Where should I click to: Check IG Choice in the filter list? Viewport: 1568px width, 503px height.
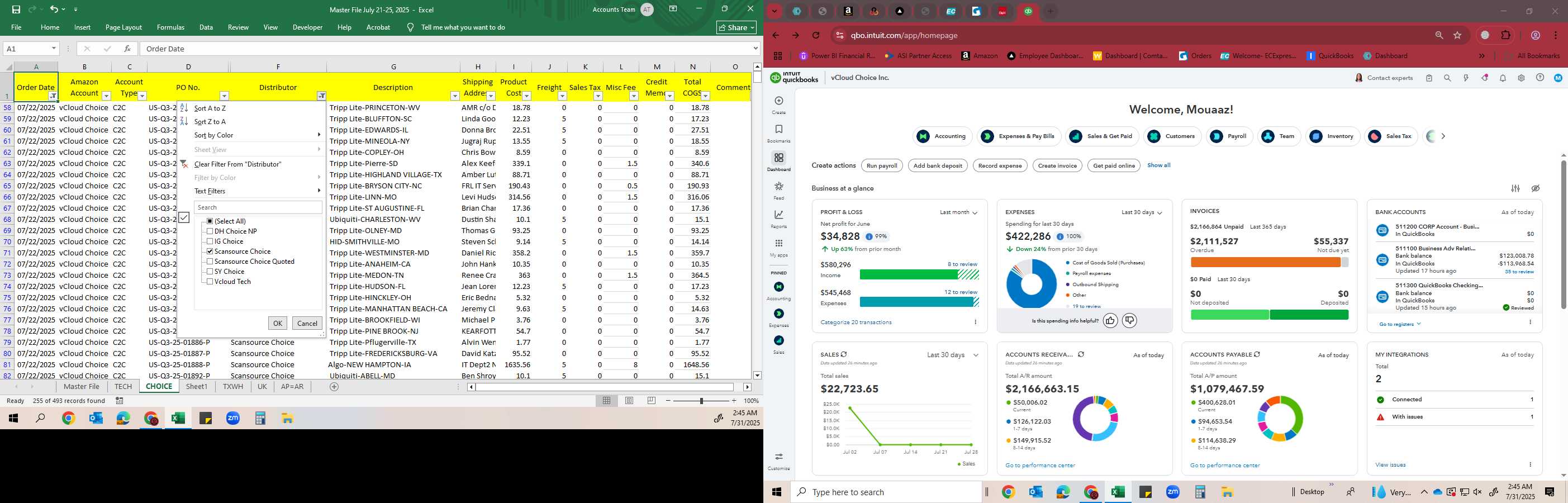point(210,241)
